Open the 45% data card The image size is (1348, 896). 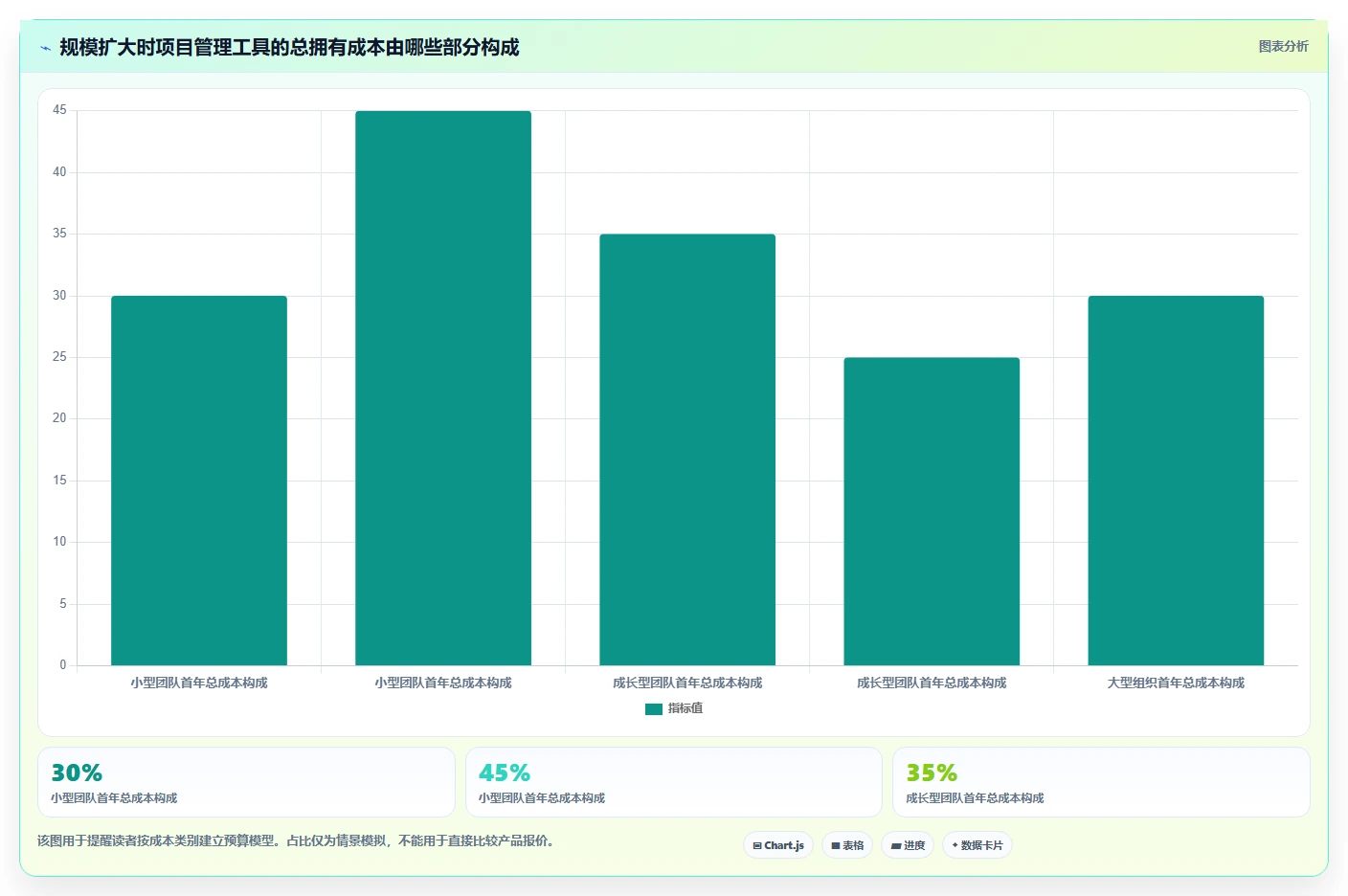click(673, 782)
